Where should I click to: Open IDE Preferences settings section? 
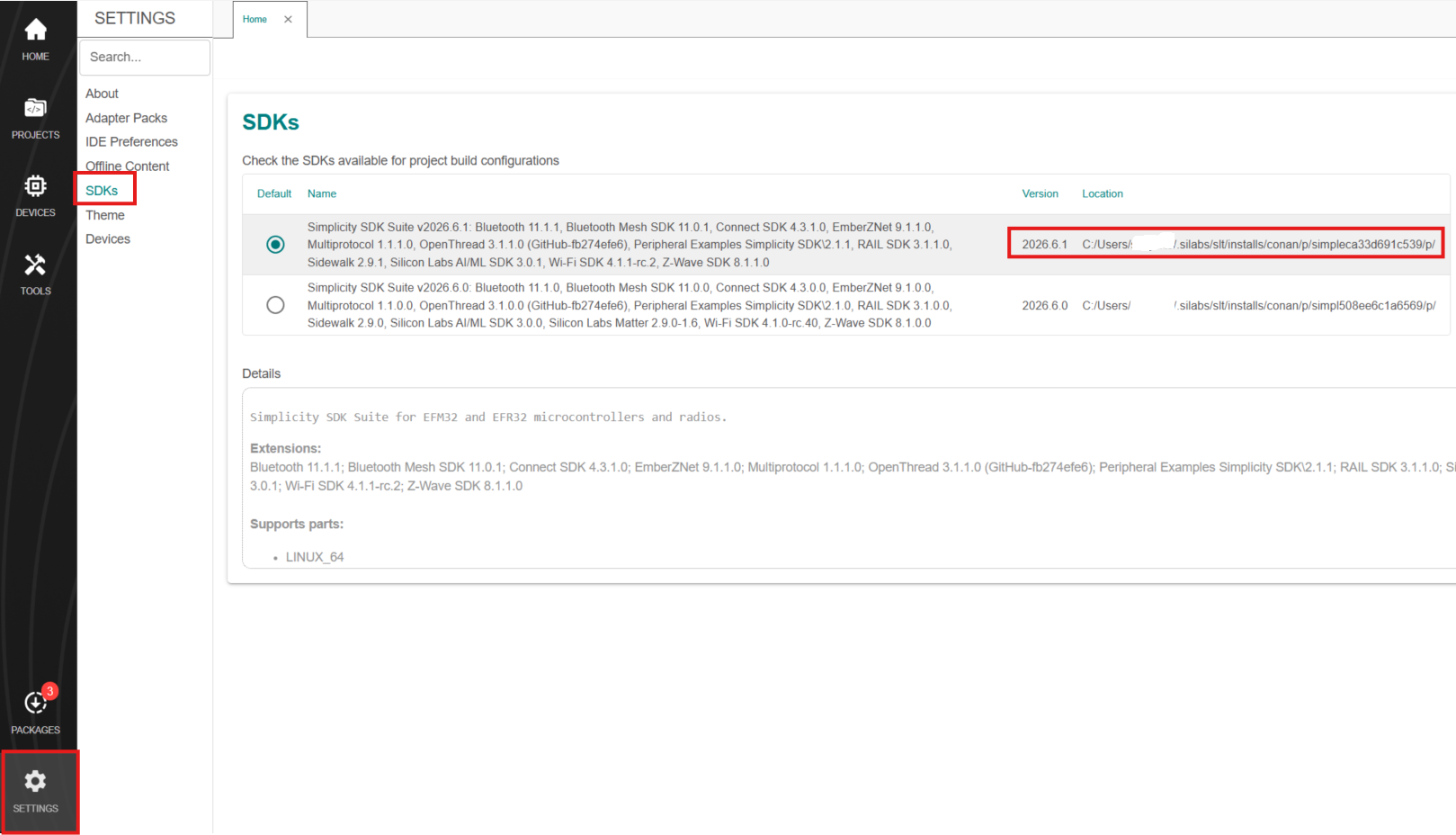(131, 142)
